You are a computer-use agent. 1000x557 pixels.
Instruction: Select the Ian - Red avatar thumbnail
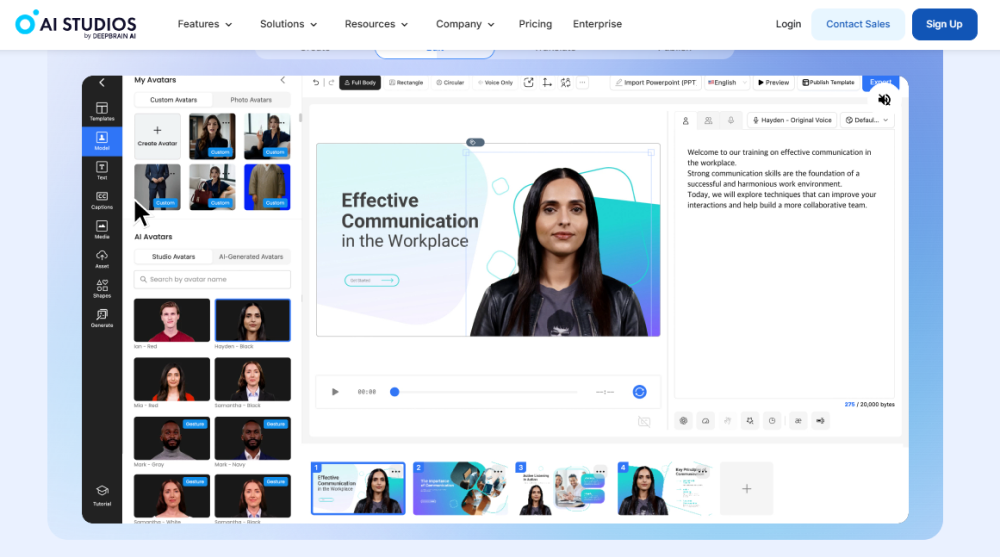coord(172,320)
